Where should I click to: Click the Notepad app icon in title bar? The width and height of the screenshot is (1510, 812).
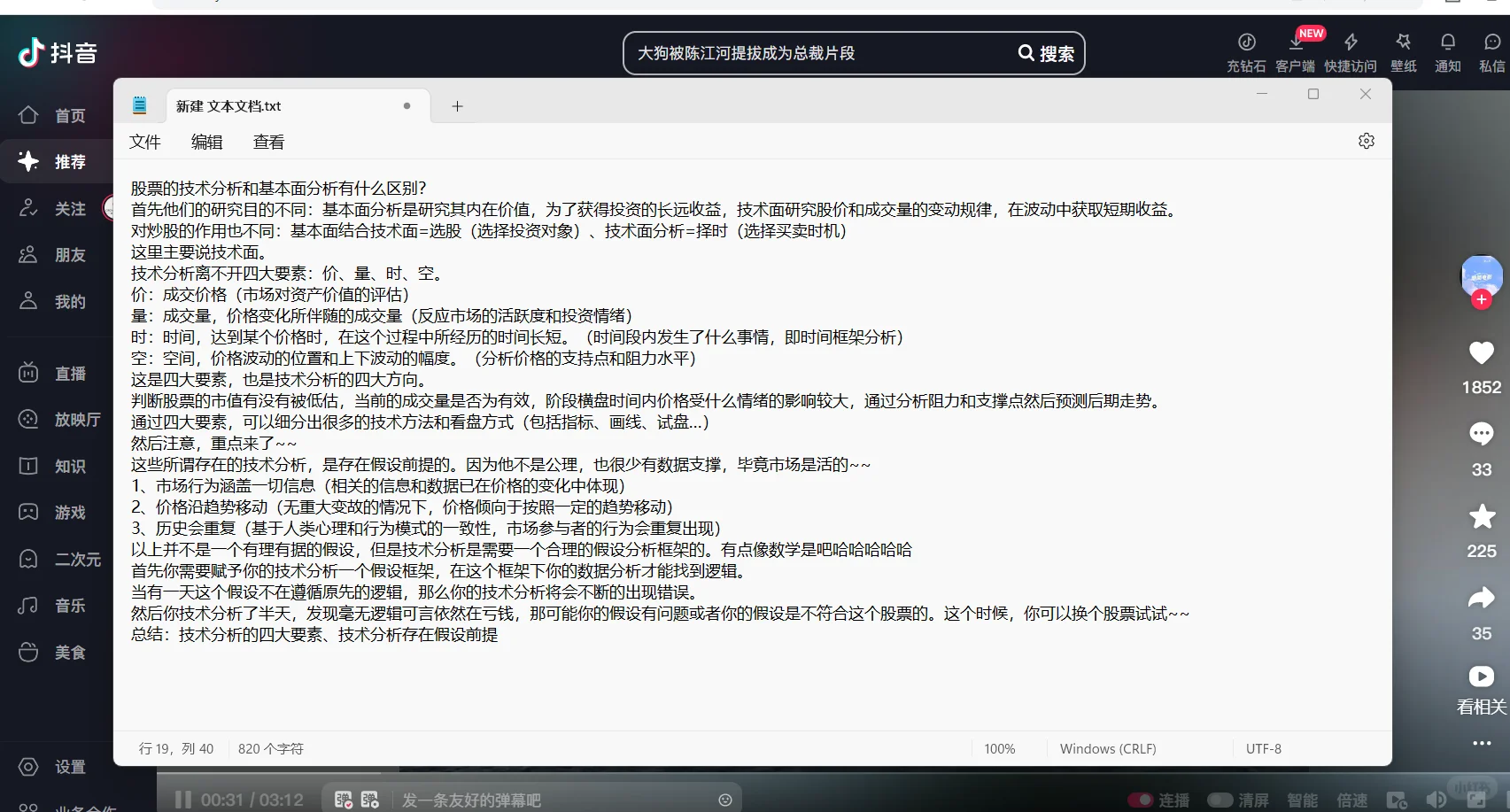point(140,105)
